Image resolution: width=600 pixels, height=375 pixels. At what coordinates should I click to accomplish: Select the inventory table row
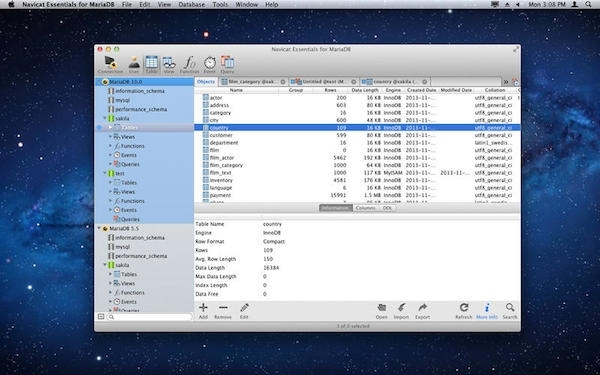(357, 180)
